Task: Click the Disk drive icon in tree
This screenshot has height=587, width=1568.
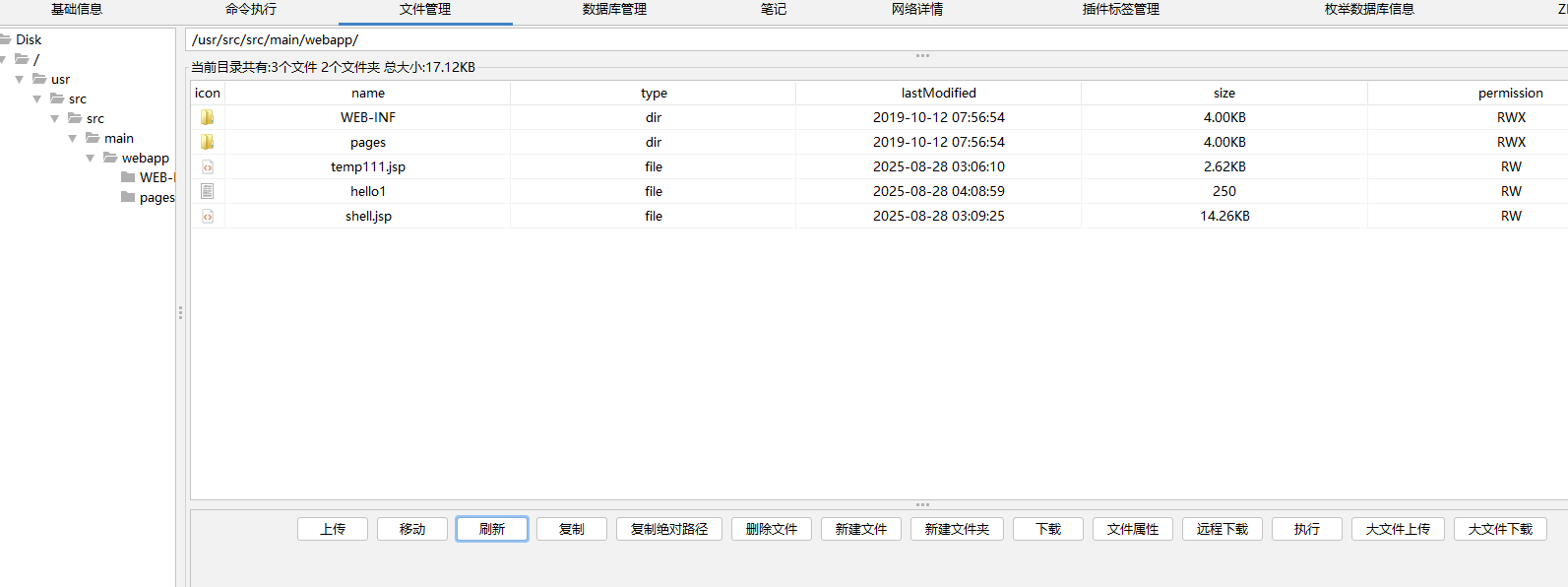Action: click(5, 39)
